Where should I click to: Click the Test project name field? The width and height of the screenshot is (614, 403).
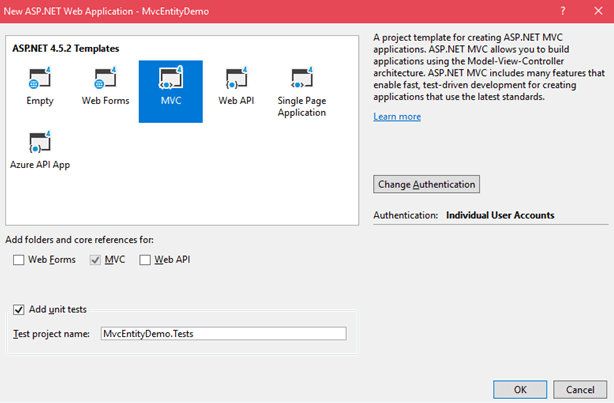223,334
